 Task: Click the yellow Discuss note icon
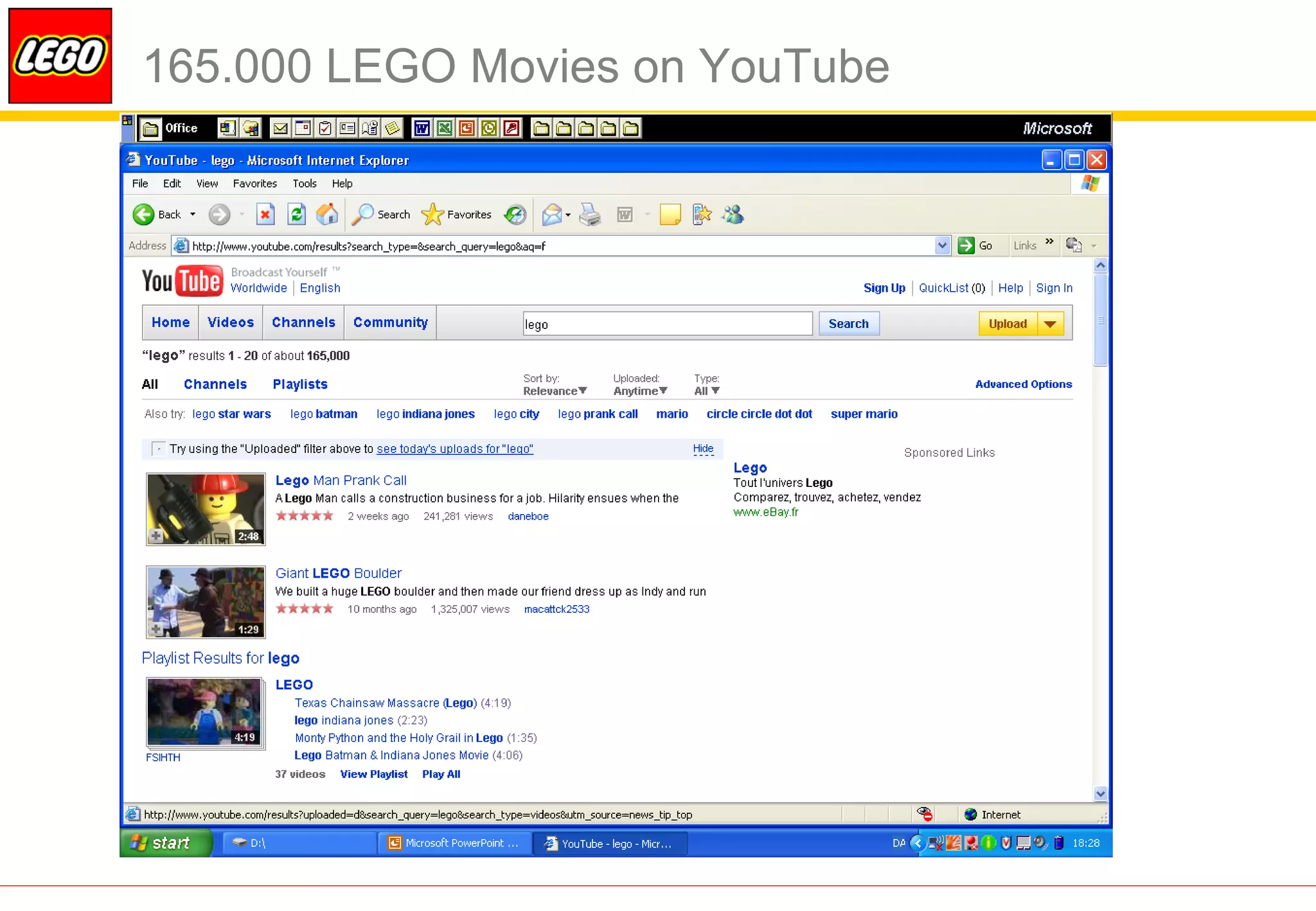coord(670,215)
